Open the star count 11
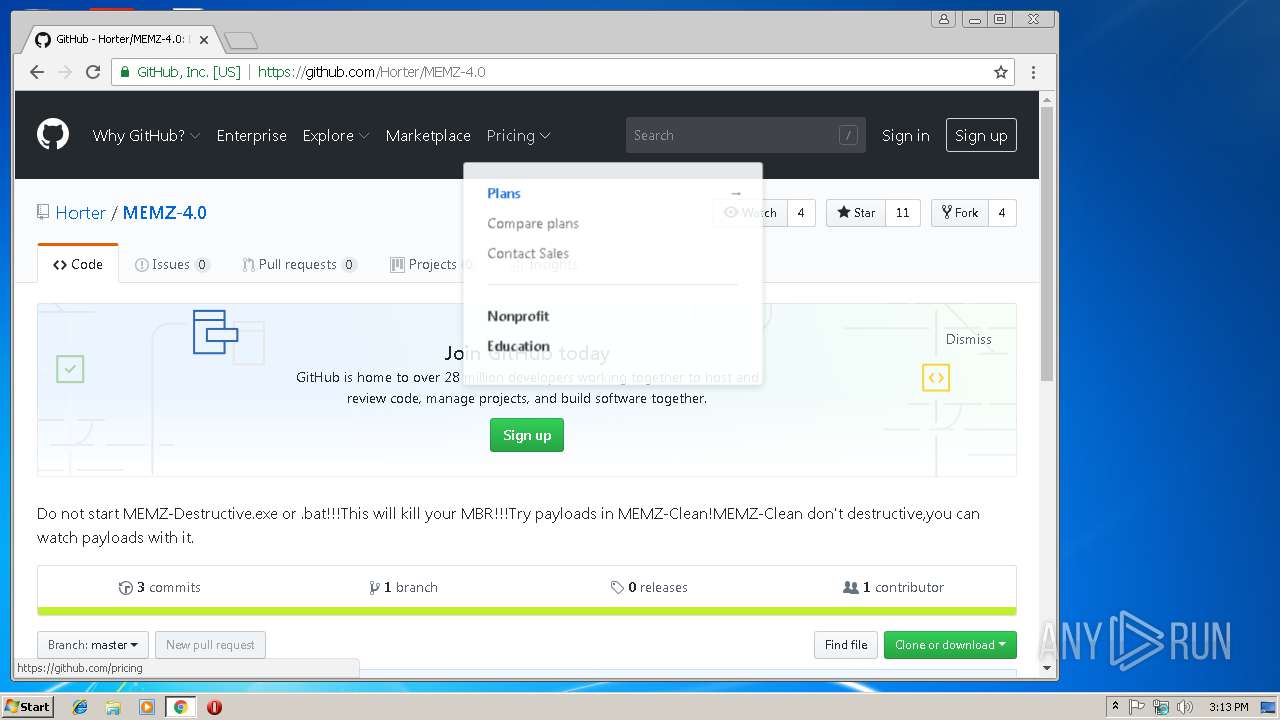Screen dimensions: 1280x720 click(903, 213)
